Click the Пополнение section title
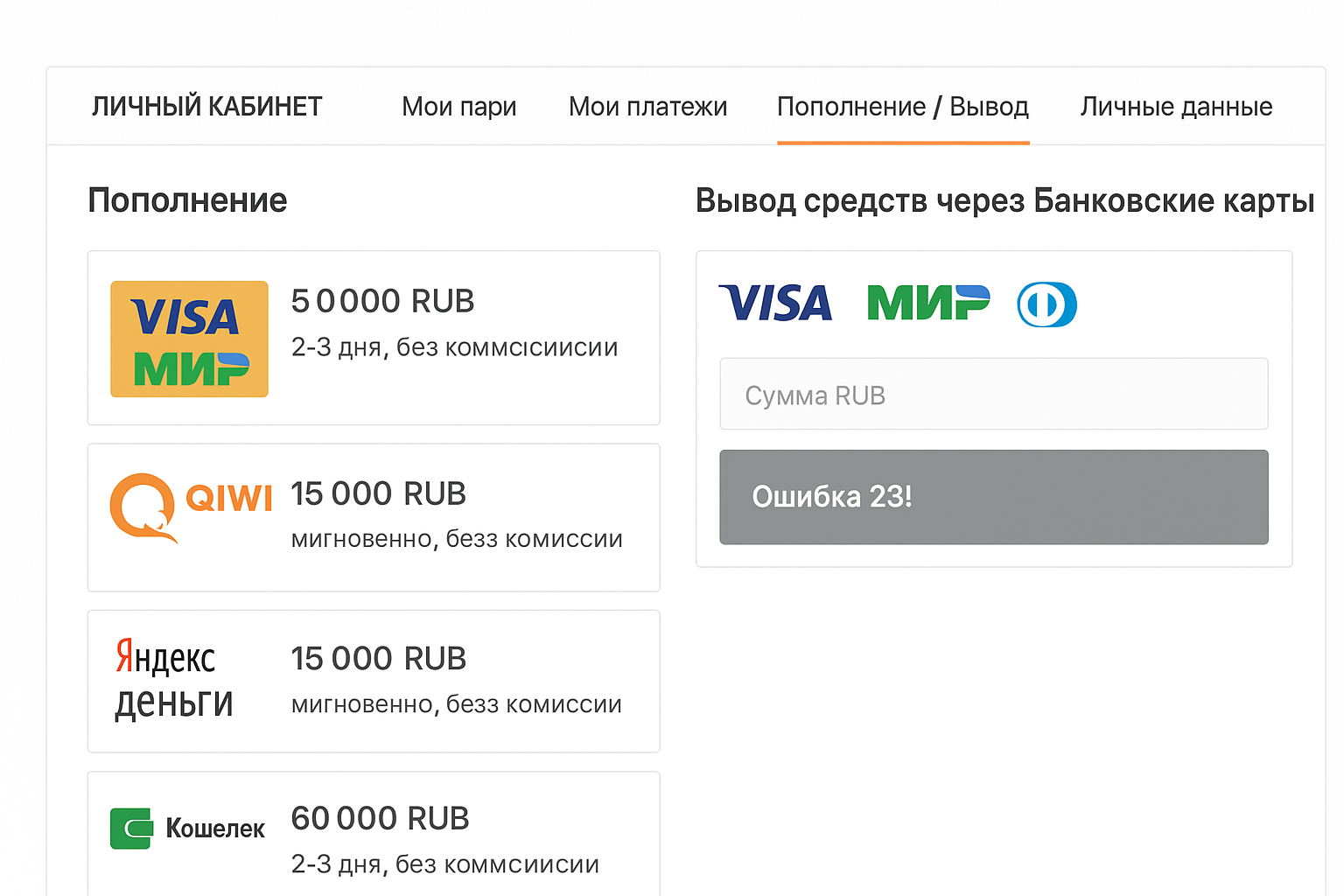Image resolution: width=1344 pixels, height=896 pixels. pos(186,199)
